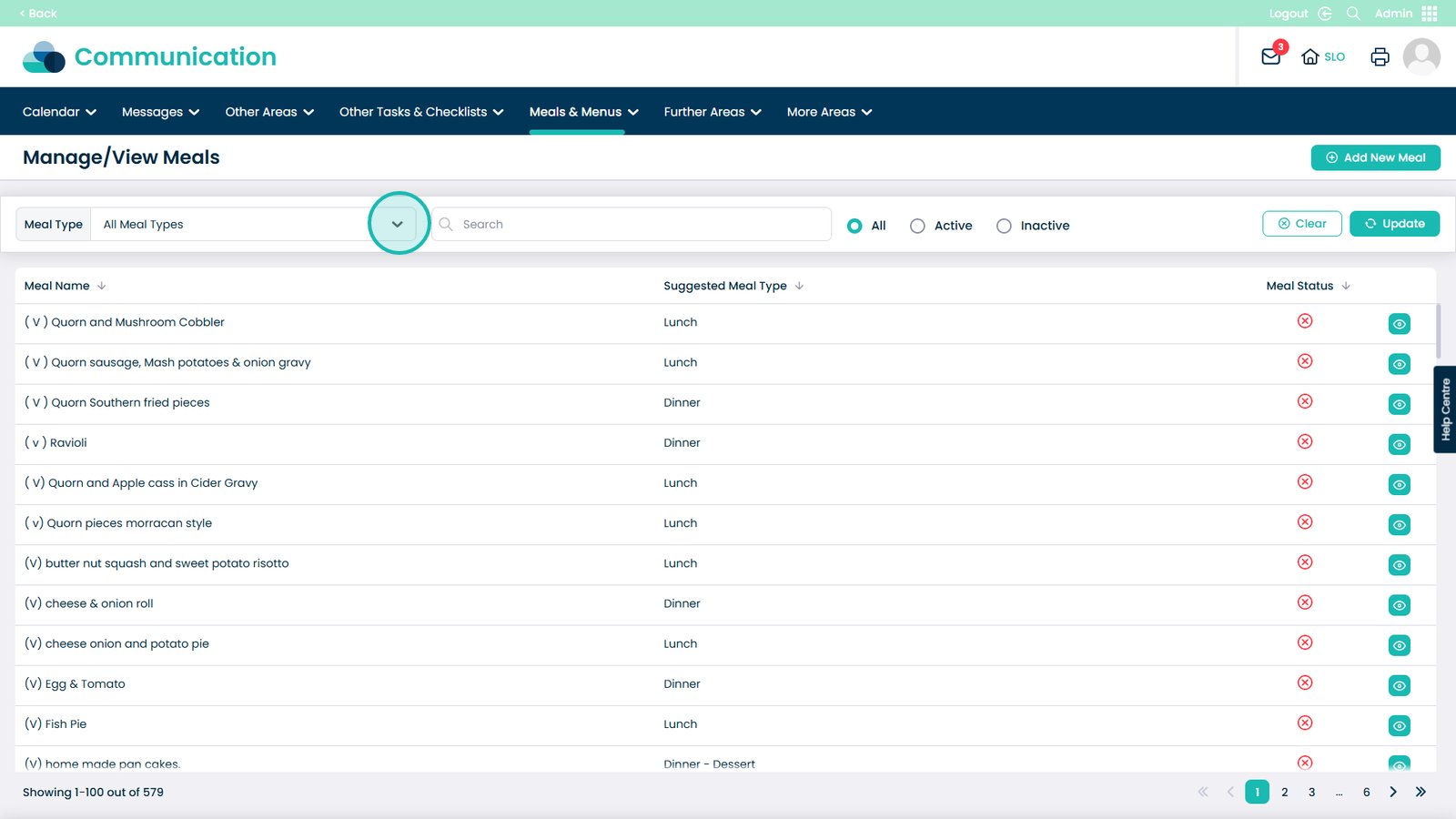Expand the Meal Type dropdown
This screenshot has height=819, width=1456.
click(398, 224)
